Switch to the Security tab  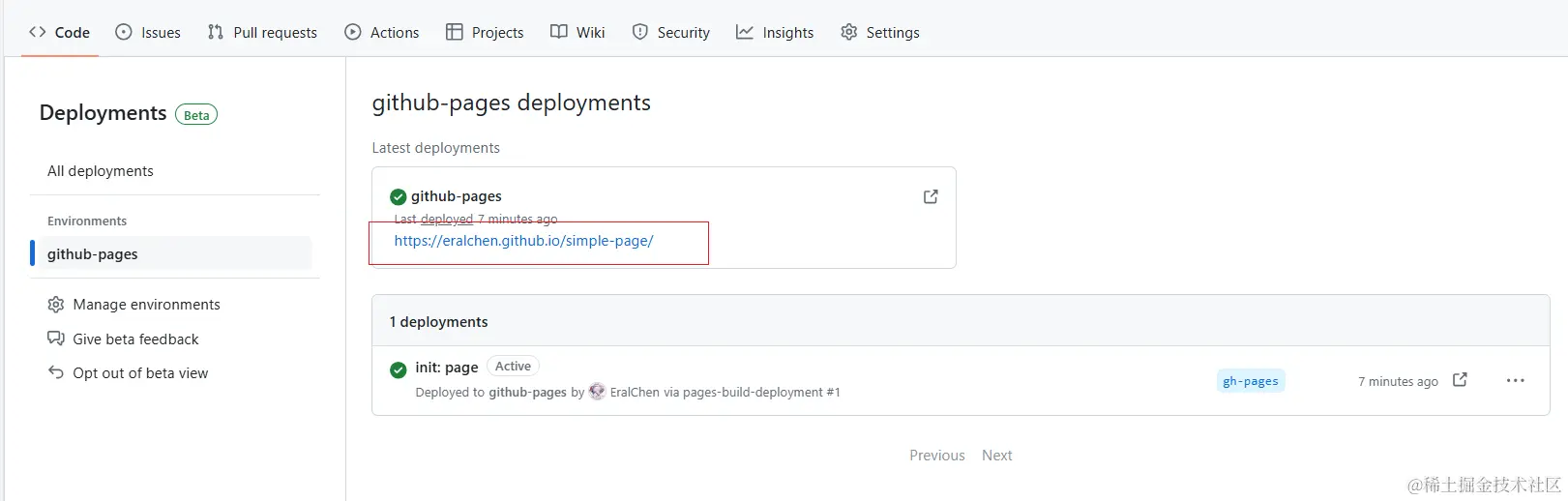pyautogui.click(x=671, y=32)
